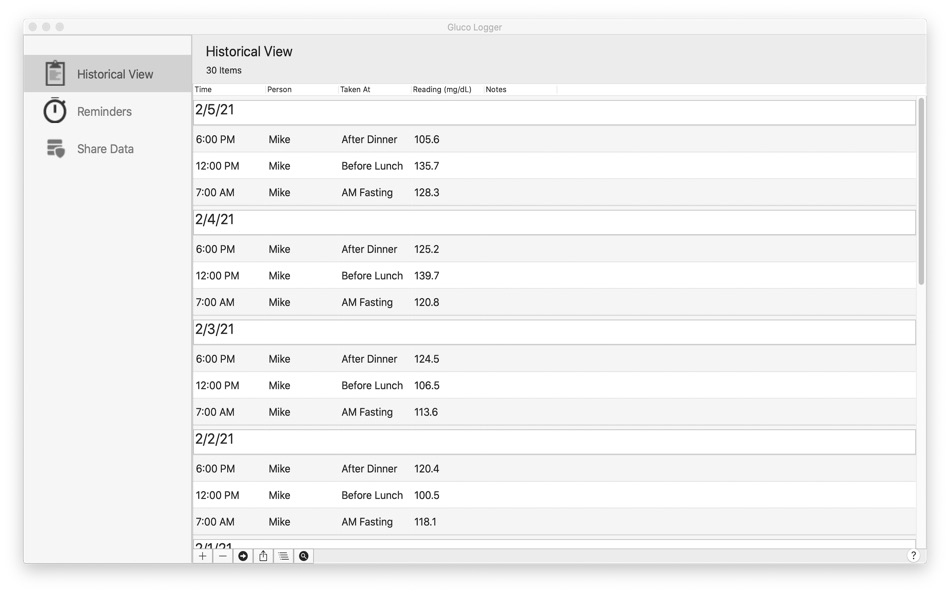The image size is (950, 594).
Task: Sort by the Reading (mg/dL) column header
Action: (x=442, y=89)
